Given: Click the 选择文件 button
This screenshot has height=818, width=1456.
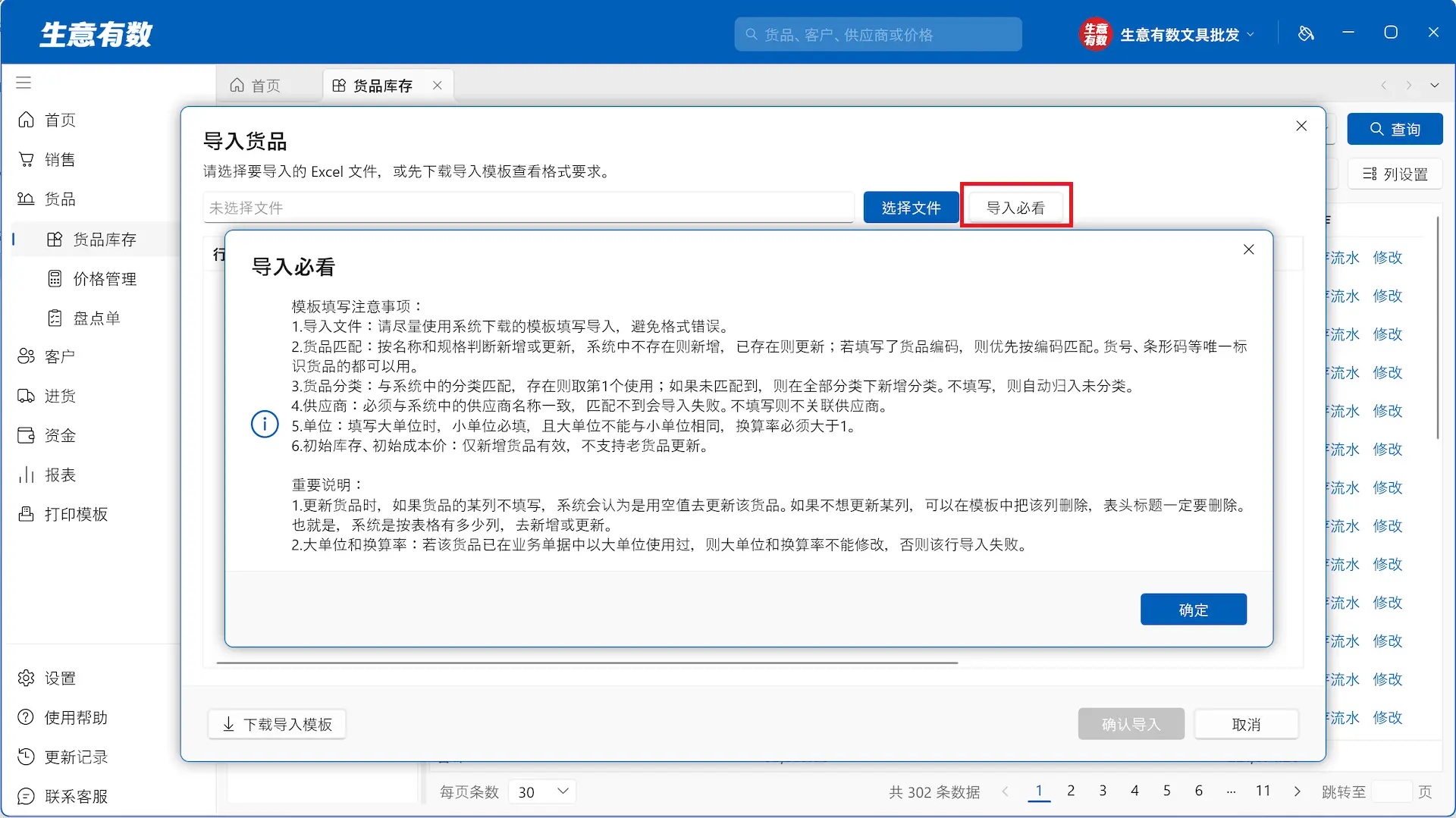Looking at the screenshot, I should pos(911,208).
